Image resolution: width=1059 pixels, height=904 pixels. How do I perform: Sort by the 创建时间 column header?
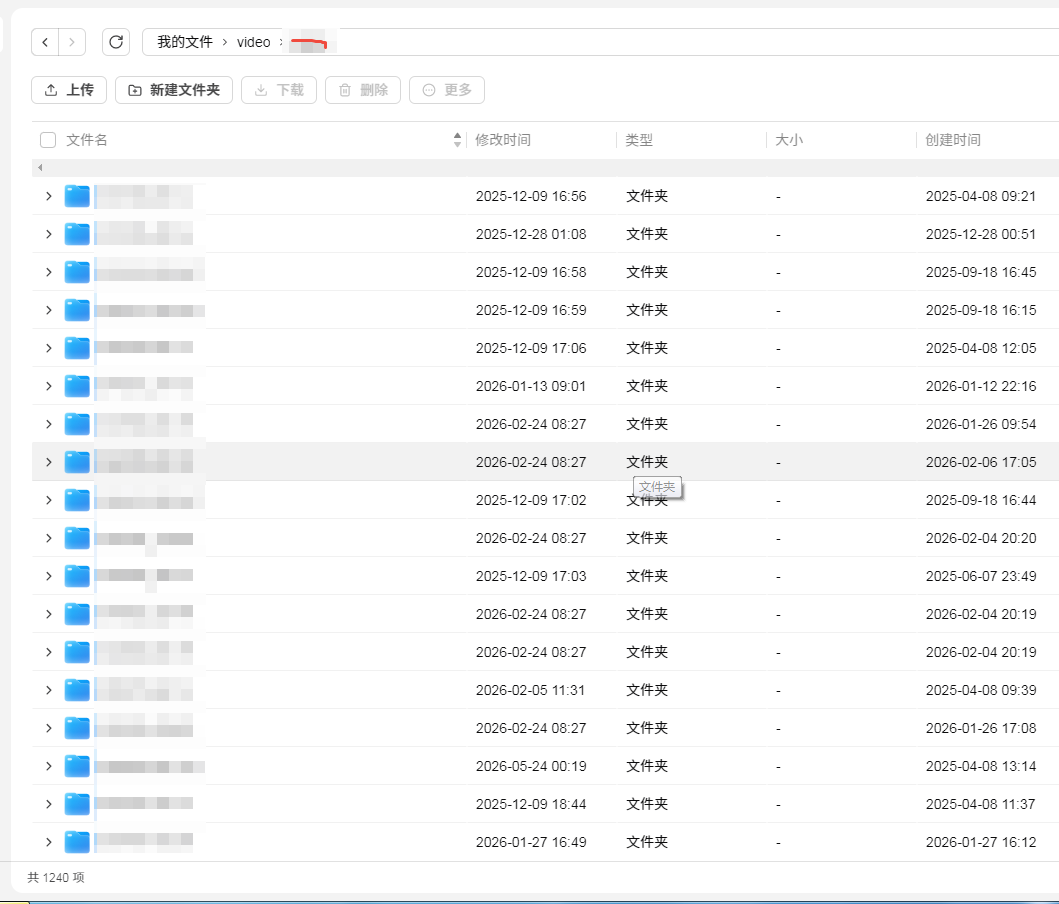[x=952, y=140]
